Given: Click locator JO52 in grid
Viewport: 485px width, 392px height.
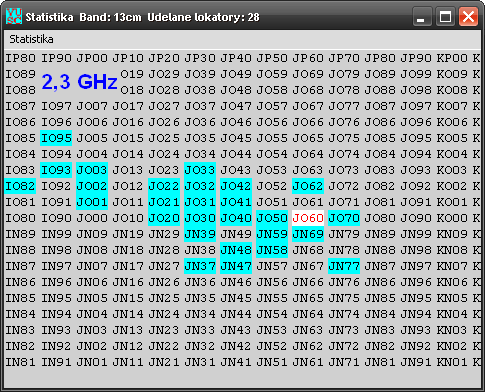Looking at the screenshot, I should [272, 186].
